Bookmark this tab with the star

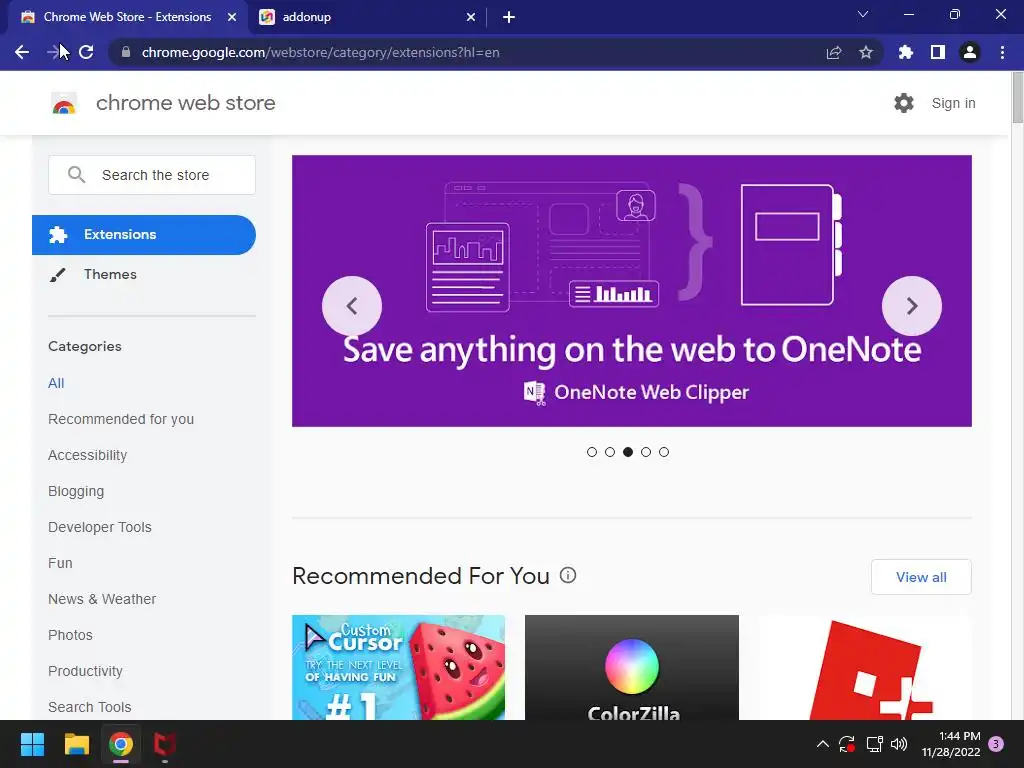(866, 52)
